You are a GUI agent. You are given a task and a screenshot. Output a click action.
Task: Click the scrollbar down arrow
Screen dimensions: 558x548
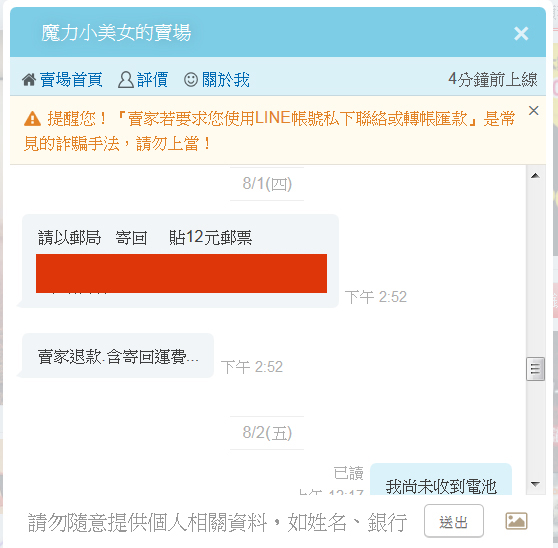[x=535, y=484]
